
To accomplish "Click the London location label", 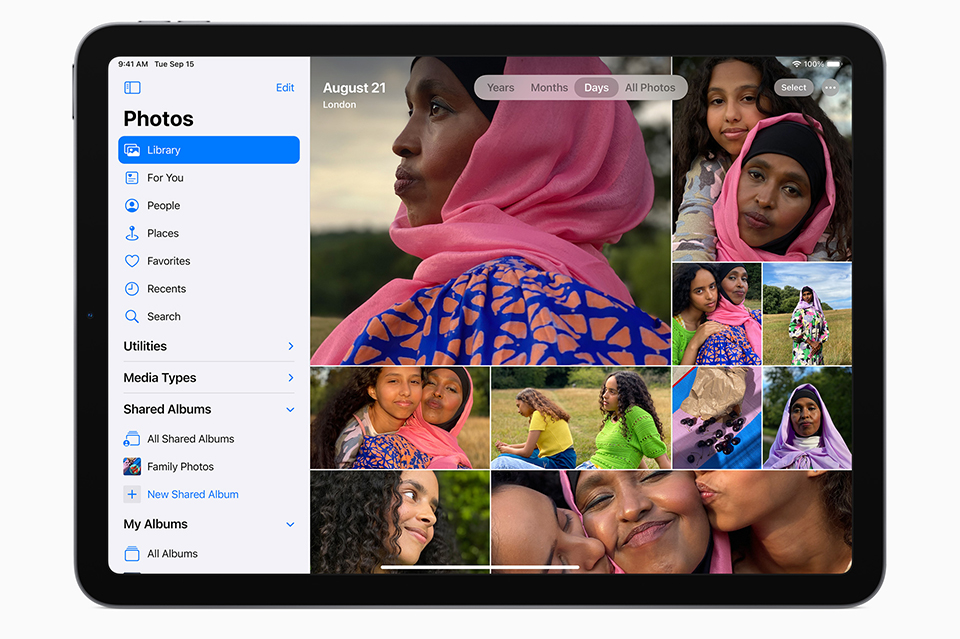I will [339, 105].
